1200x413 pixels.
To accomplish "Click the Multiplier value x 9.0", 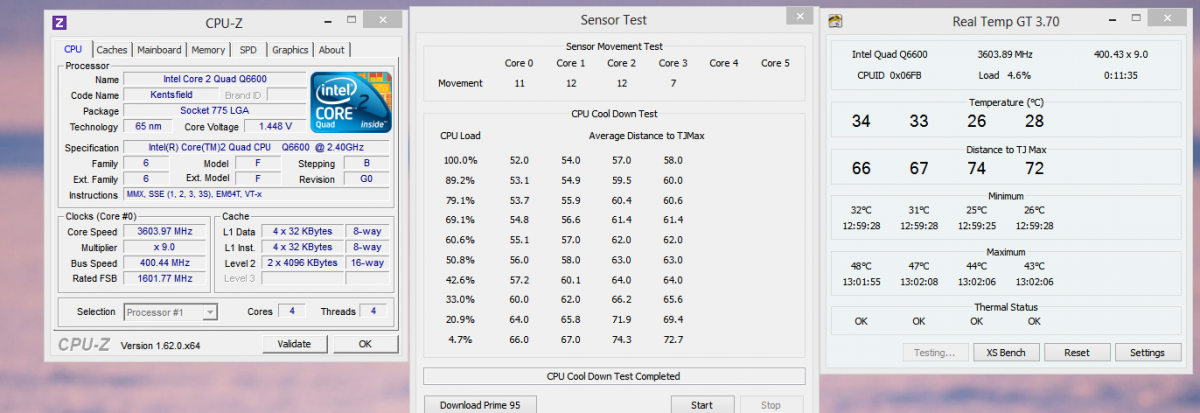I will click(163, 247).
